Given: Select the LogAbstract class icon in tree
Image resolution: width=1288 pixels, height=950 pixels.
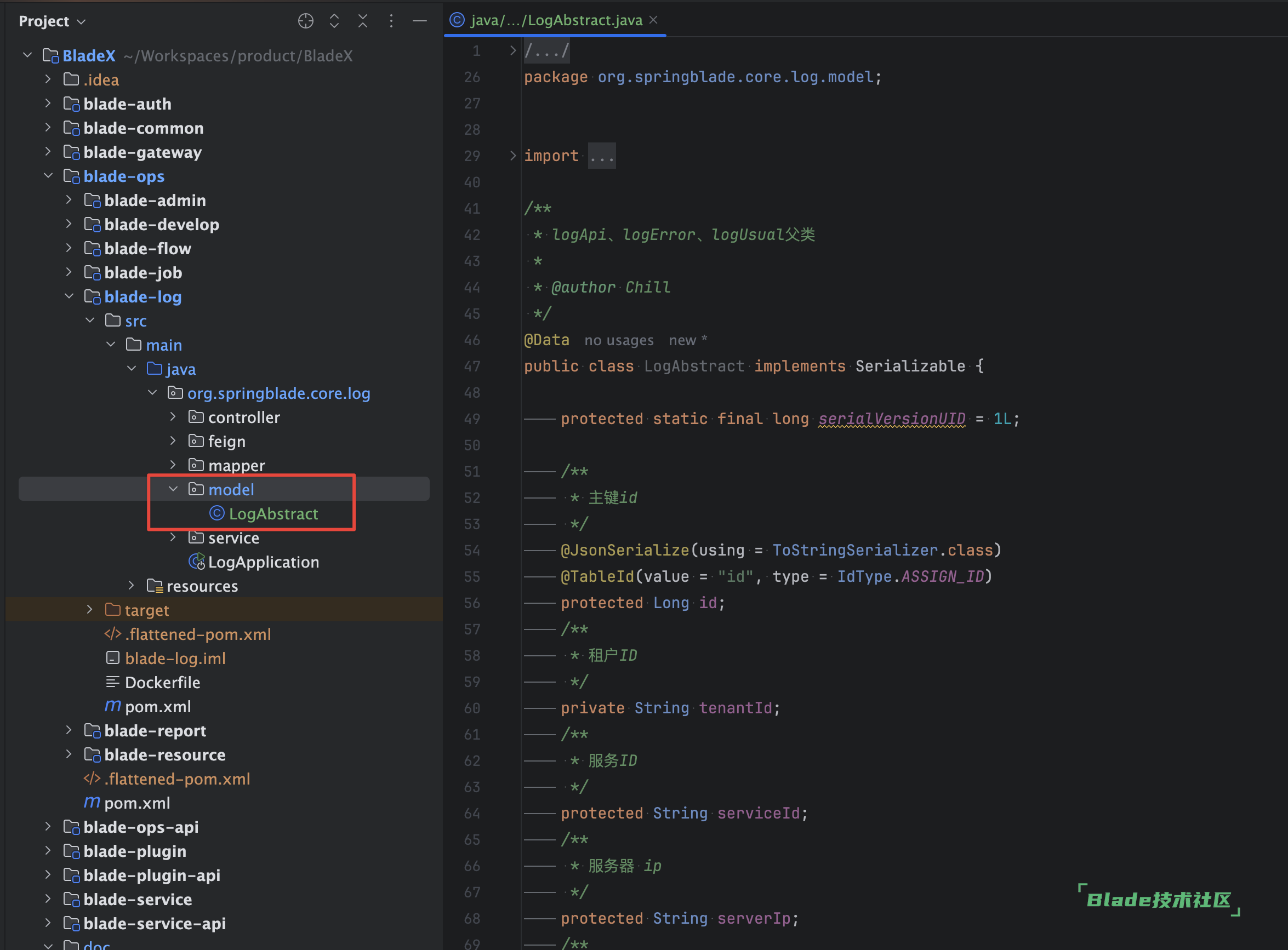Looking at the screenshot, I should point(217,513).
